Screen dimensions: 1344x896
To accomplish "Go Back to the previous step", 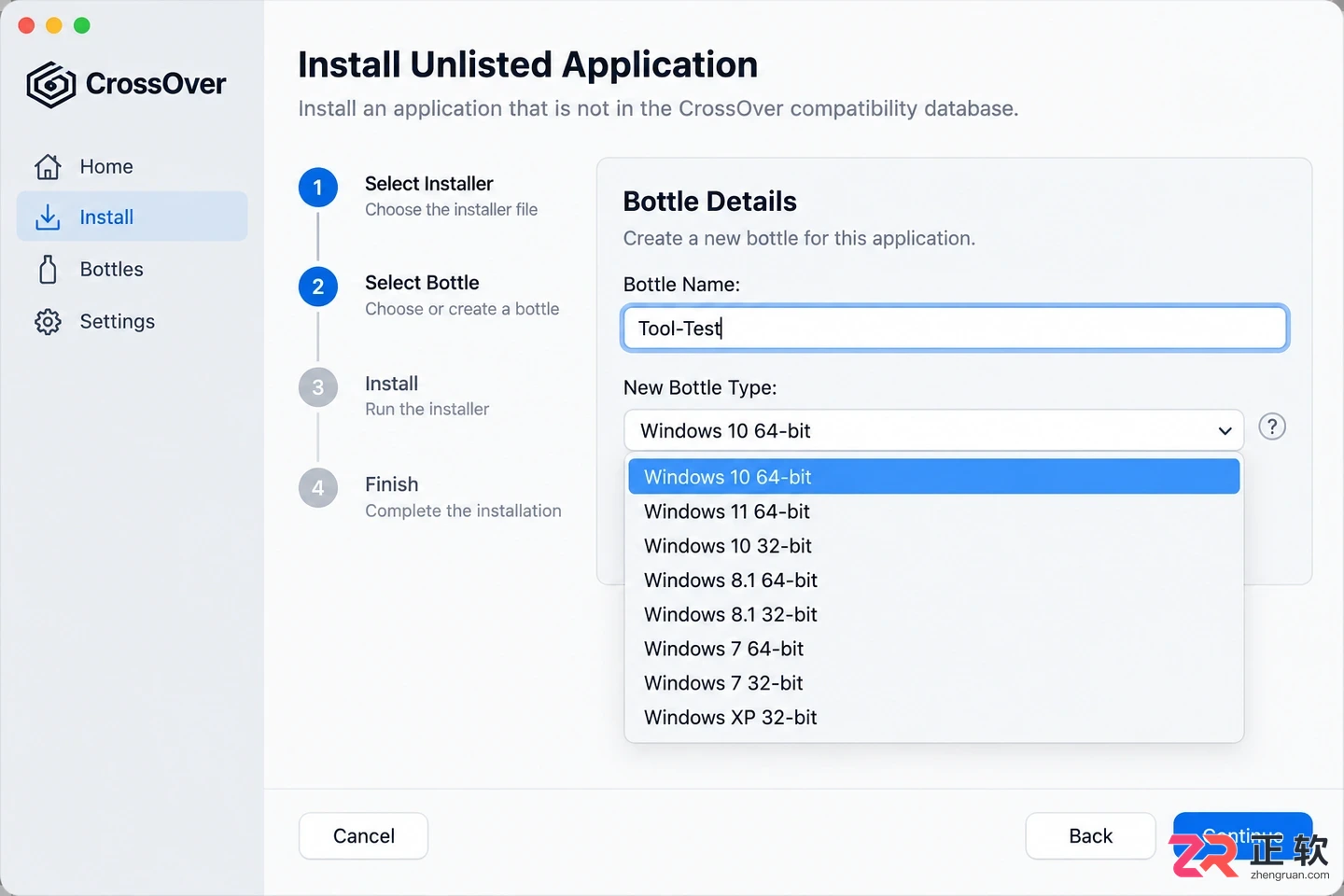I will 1090,836.
